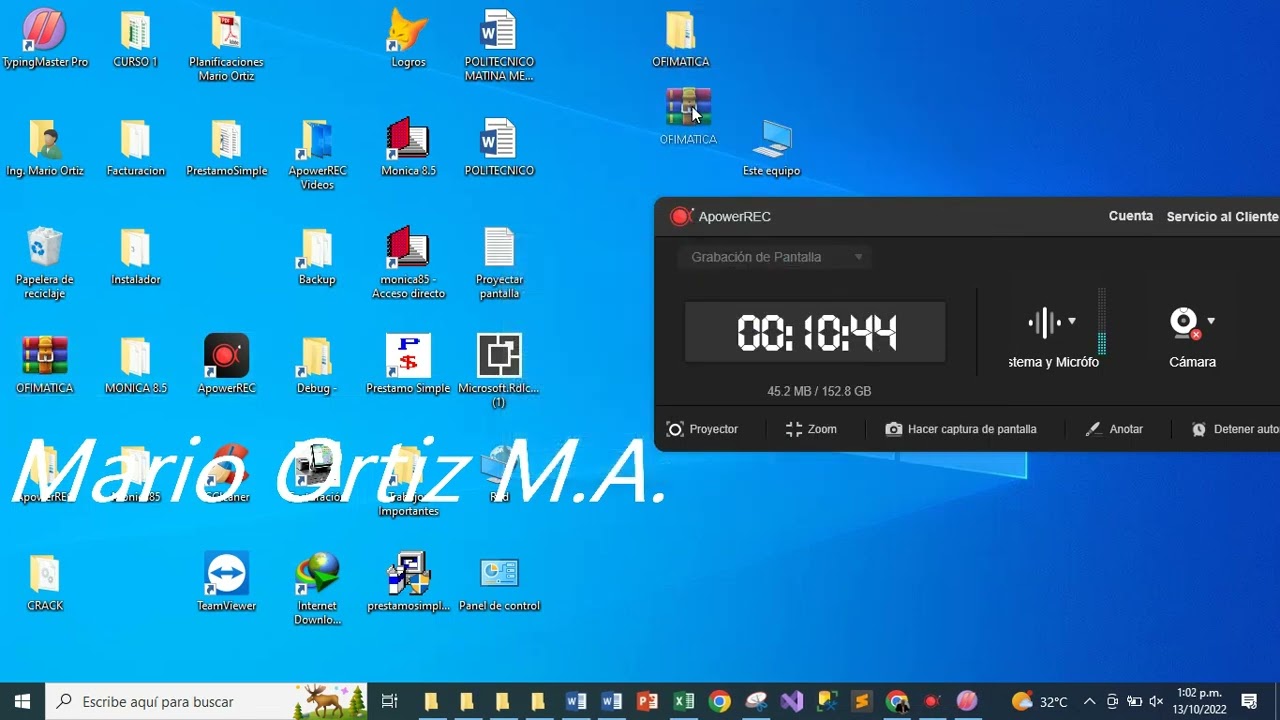
Task: Click the ApowerREC audio waveform icon
Action: 1044,322
